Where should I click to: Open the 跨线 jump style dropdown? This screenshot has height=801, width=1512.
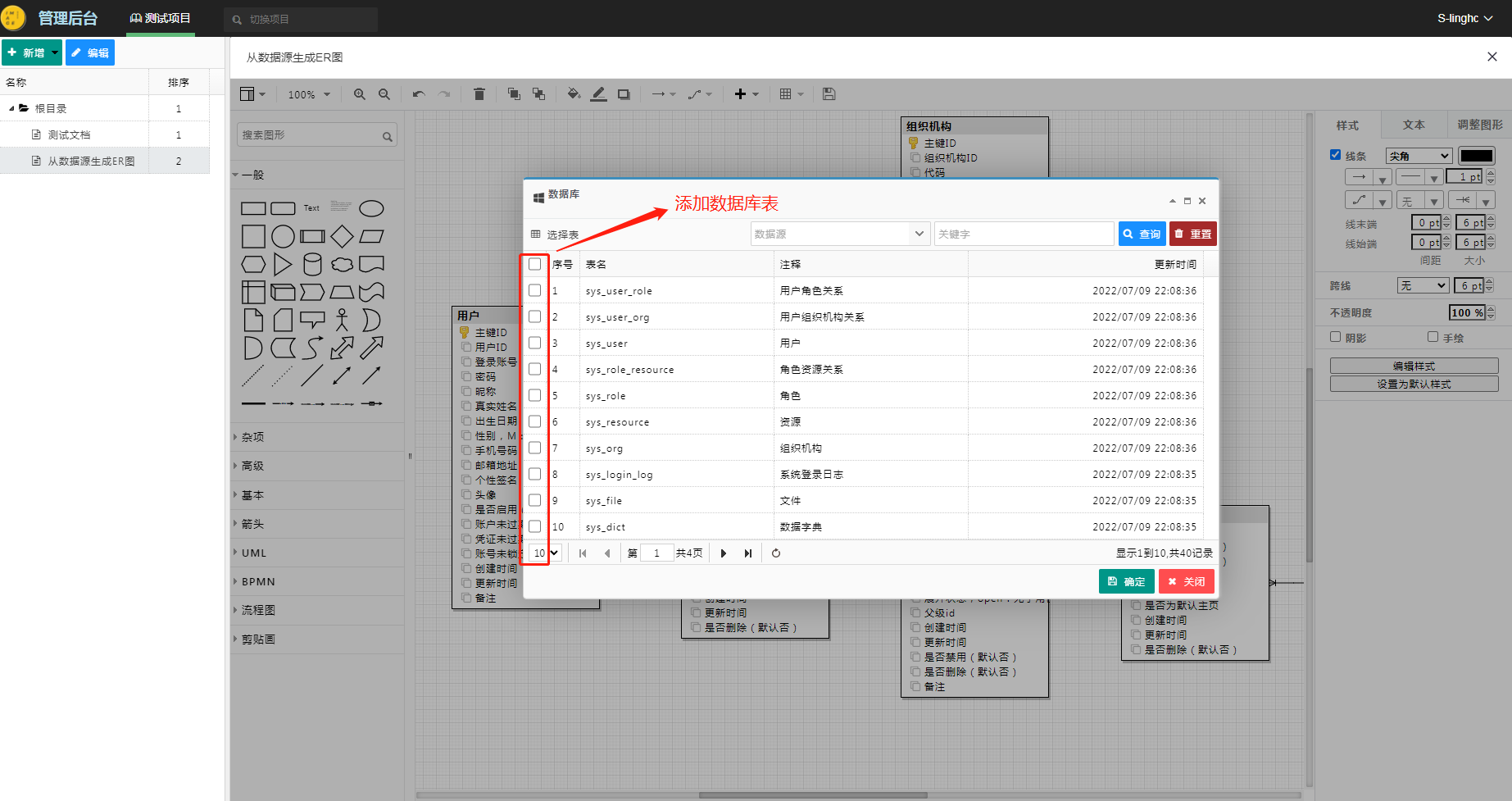(1423, 285)
